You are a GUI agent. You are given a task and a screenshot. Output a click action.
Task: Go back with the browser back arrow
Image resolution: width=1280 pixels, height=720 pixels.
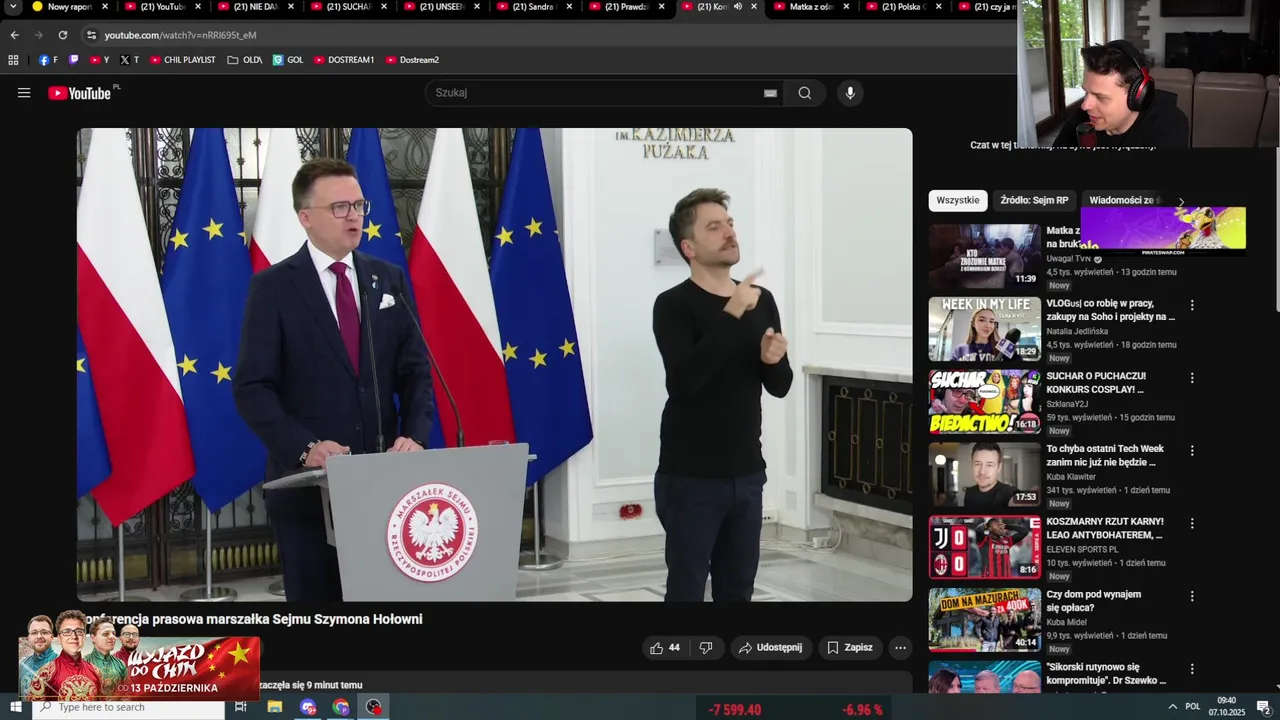(x=14, y=35)
